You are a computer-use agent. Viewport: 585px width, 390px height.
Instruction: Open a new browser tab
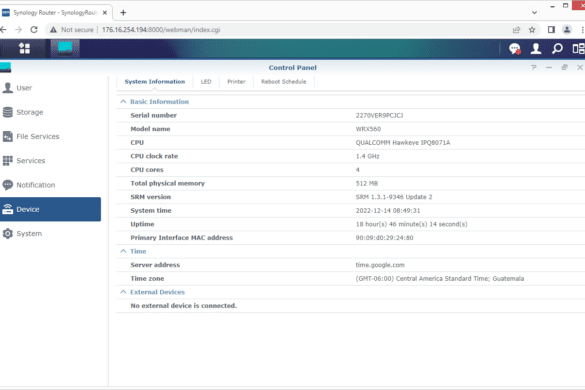(123, 13)
